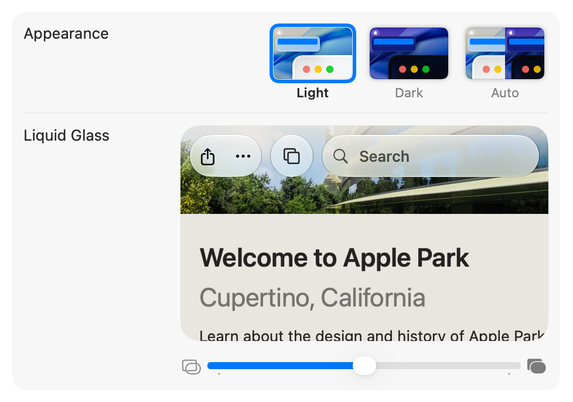Click the Dark label under thumbnail
The width and height of the screenshot is (573, 402).
(x=409, y=93)
